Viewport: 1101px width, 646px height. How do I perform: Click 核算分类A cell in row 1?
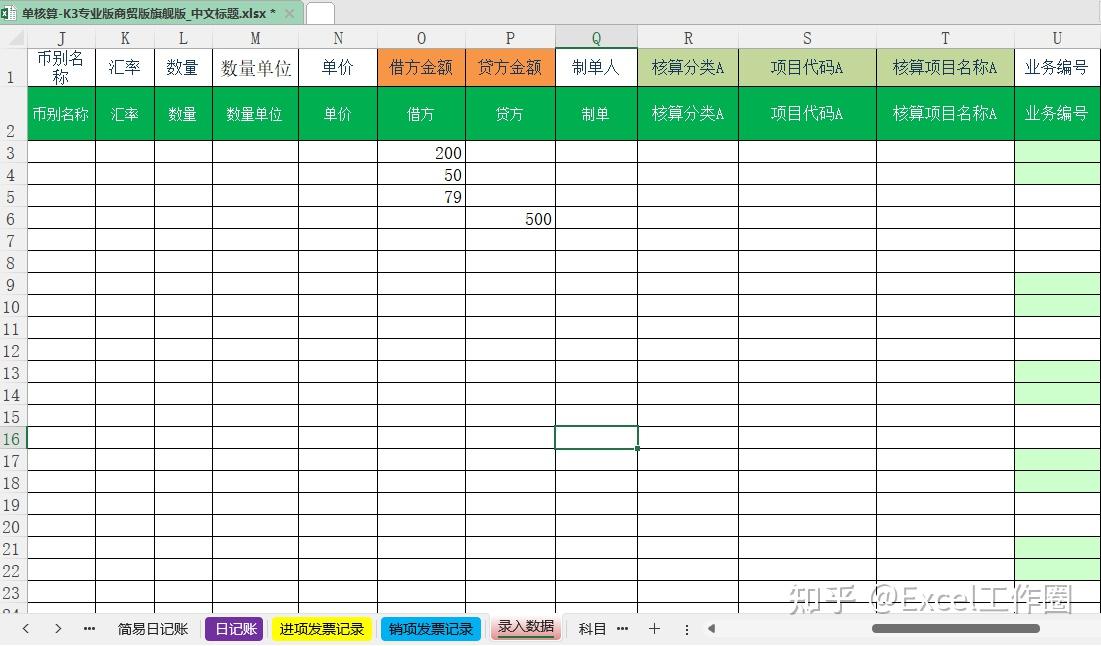[688, 67]
